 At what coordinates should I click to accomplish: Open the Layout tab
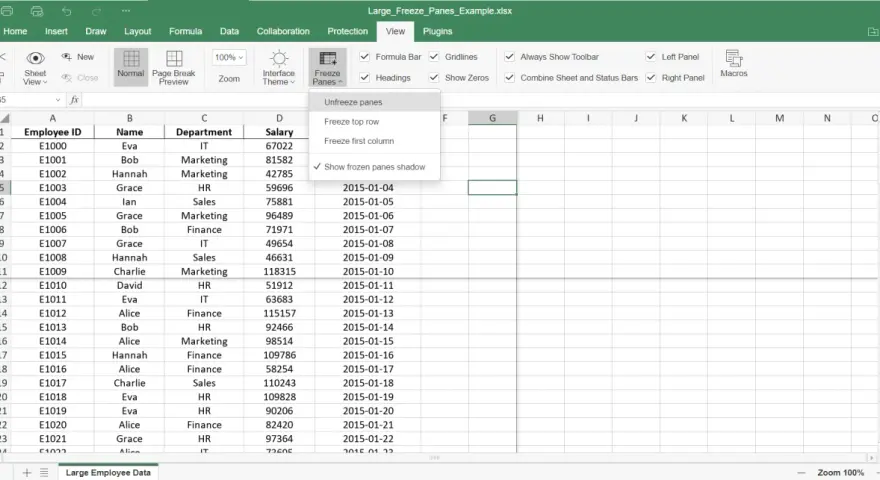pos(138,31)
